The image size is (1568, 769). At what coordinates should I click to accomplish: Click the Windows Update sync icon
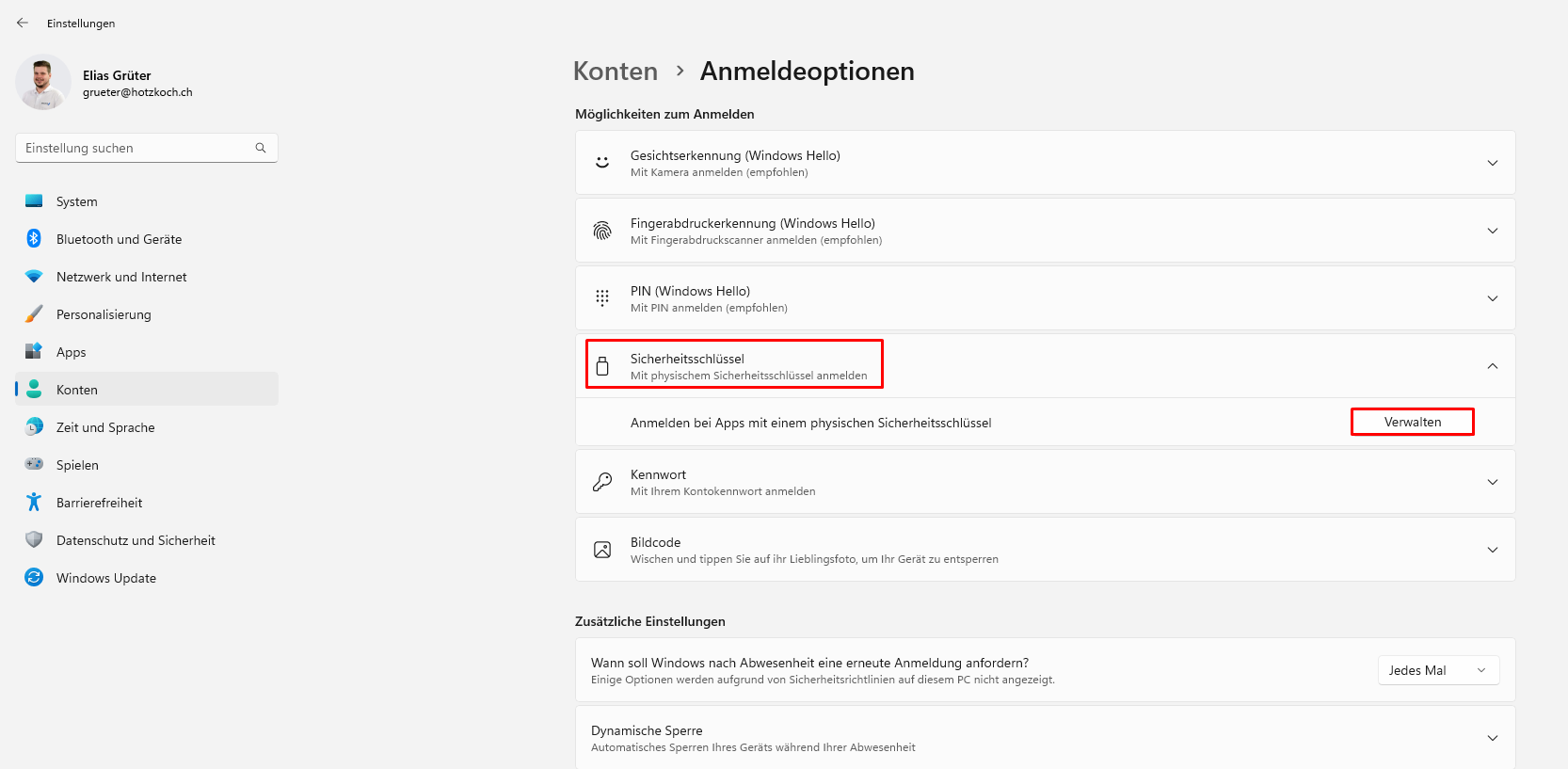(34, 578)
